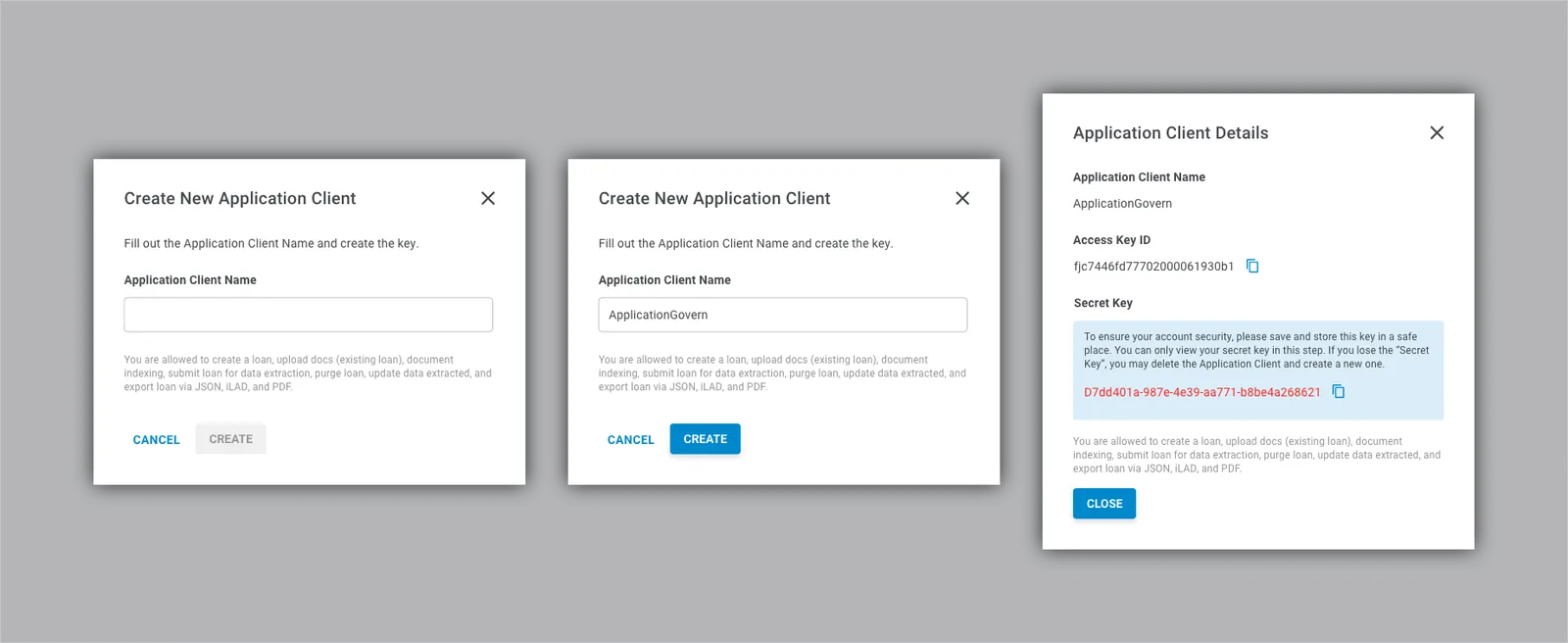1568x643 pixels.
Task: Click 'Fill out the Application Client Name' above the empty field
Action: pyautogui.click(x=271, y=244)
